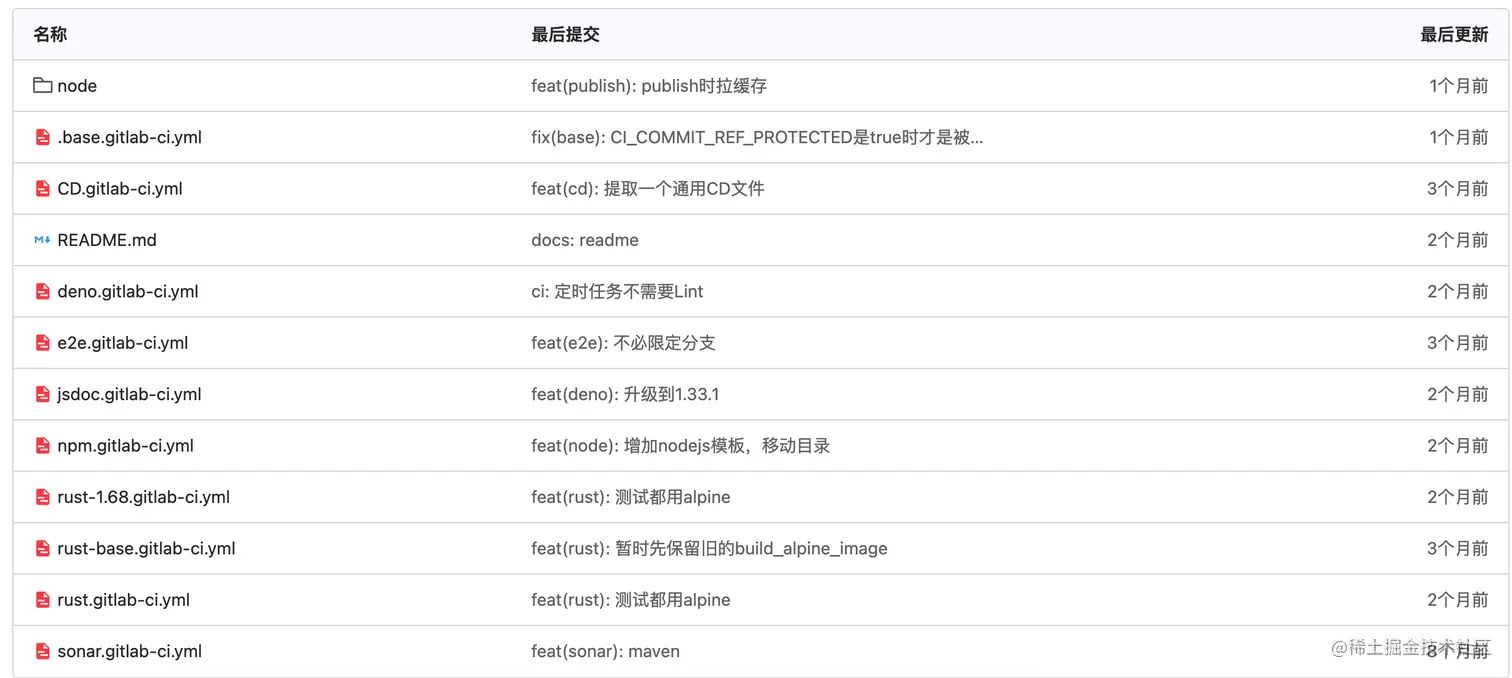Screen dimensions: 1512x678
Task: Click the file icon for rust-1.68.gitlab-ci.yml
Action: point(42,497)
